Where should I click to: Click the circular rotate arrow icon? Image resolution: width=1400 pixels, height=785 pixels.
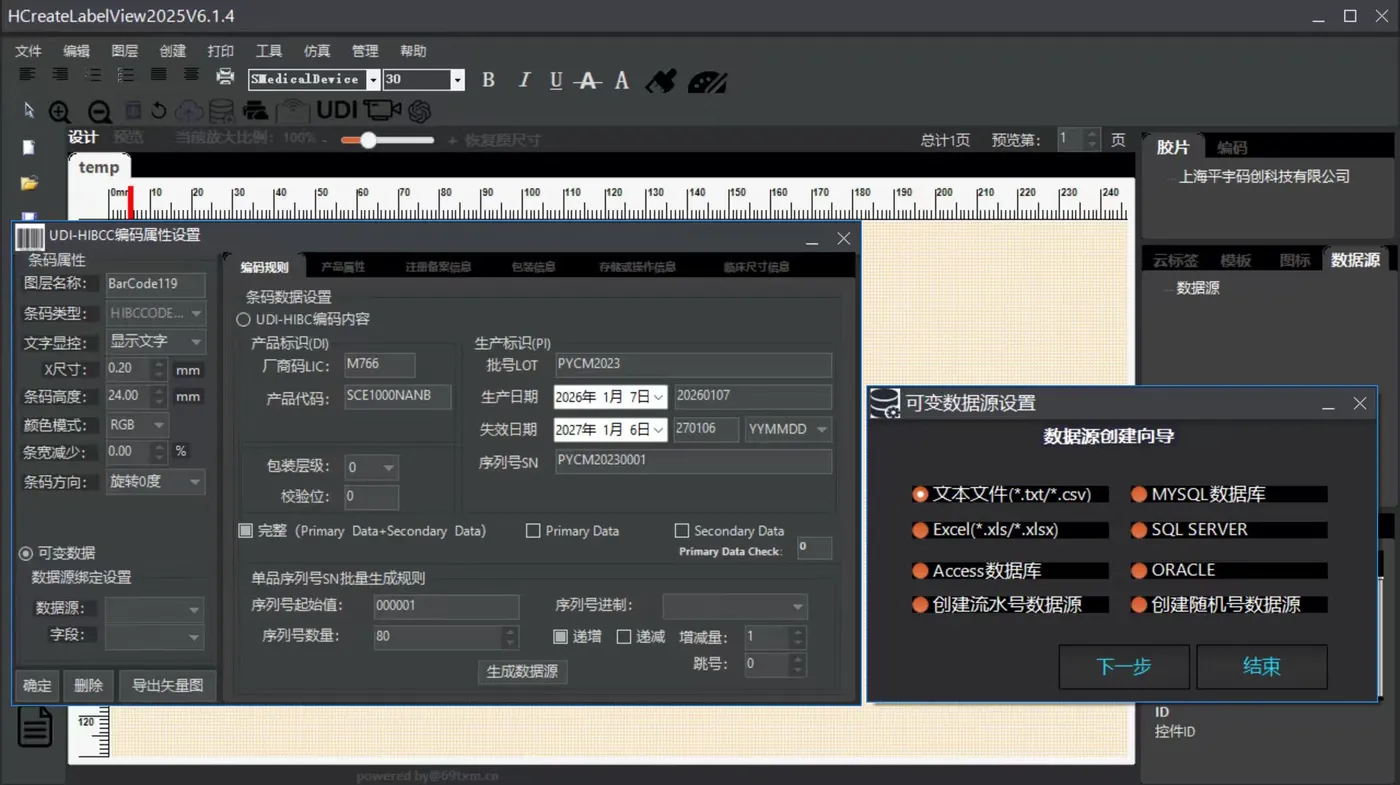[158, 111]
